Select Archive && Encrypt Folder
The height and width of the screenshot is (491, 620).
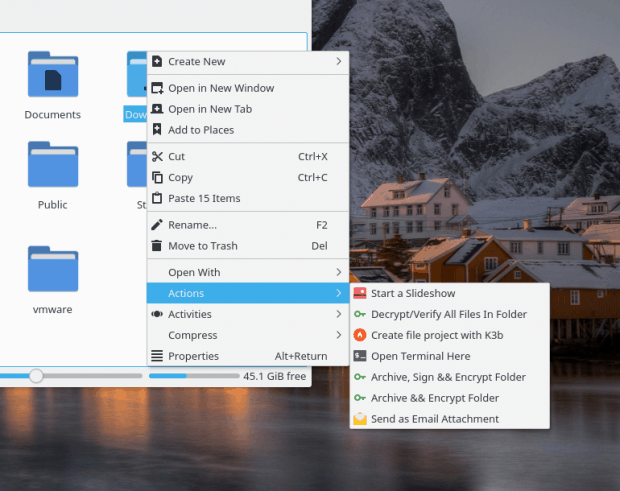click(450, 398)
